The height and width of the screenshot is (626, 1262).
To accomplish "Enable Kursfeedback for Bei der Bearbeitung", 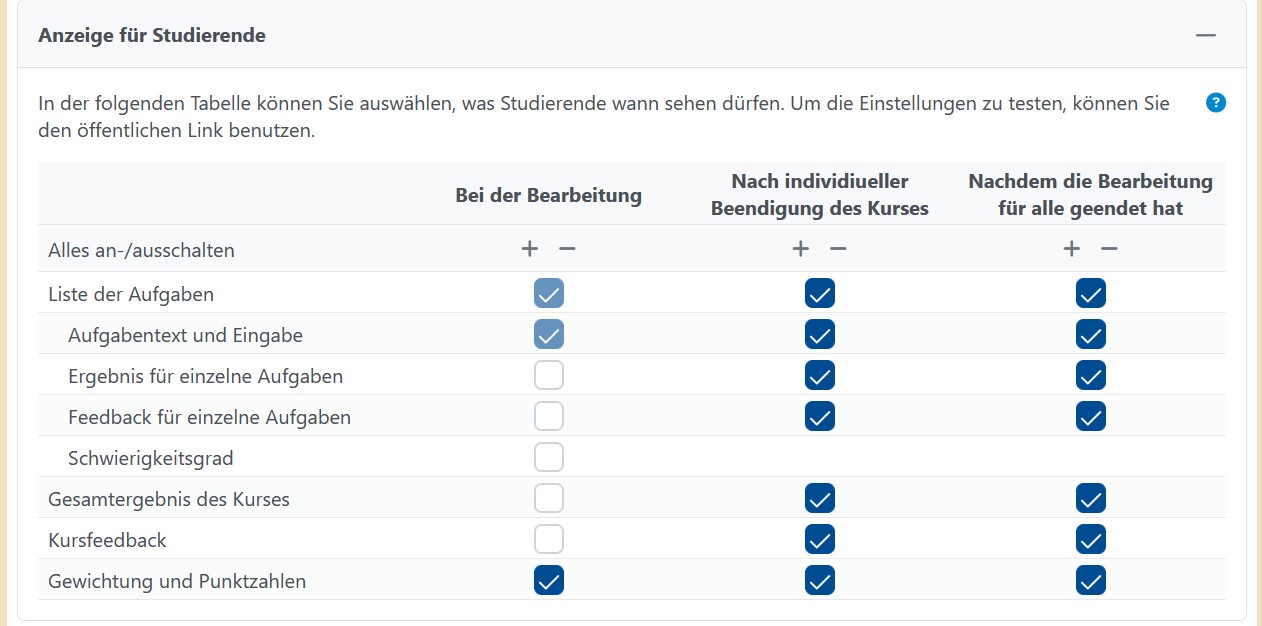I will pos(549,540).
